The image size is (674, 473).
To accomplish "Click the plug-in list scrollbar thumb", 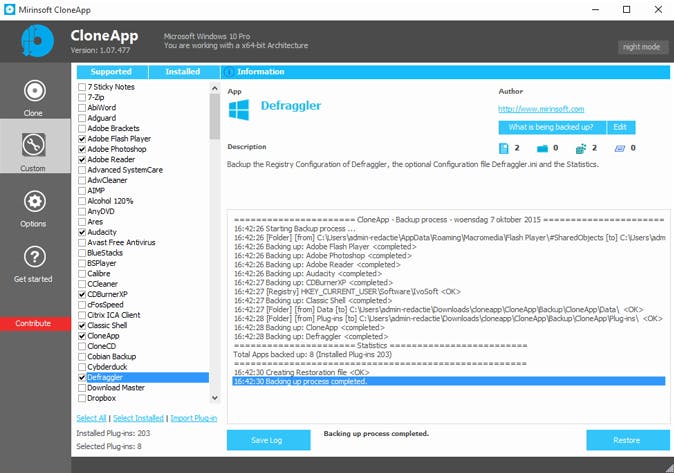I will coord(214,116).
